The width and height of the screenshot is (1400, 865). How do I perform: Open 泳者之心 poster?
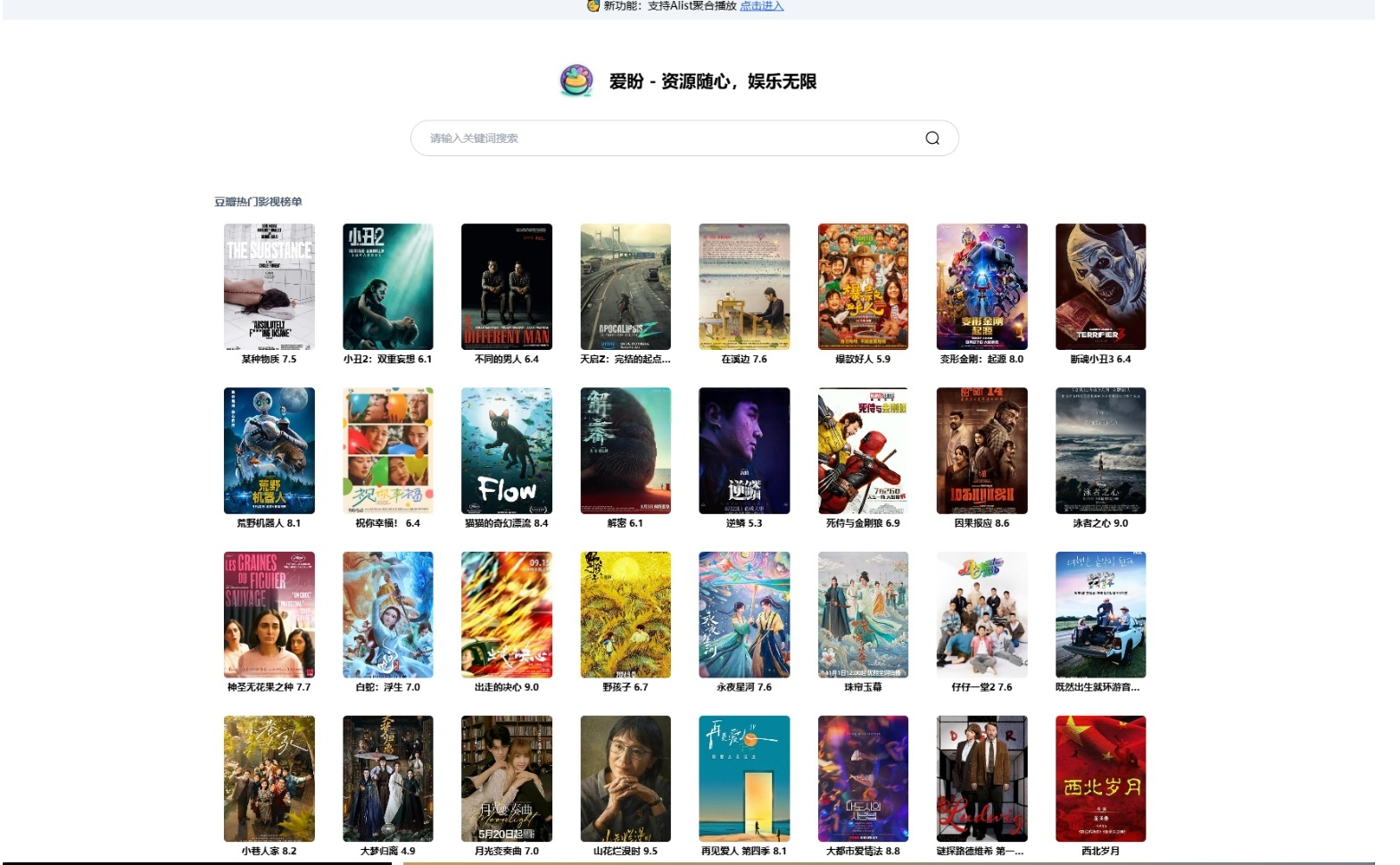point(1100,451)
